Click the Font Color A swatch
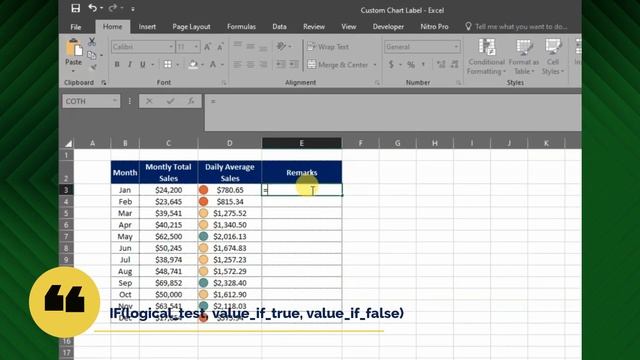 [x=213, y=64]
